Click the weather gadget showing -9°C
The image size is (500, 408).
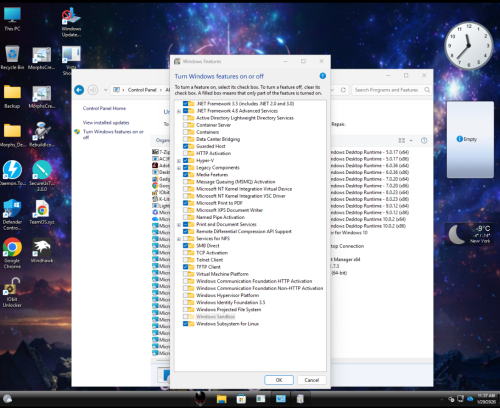(469, 234)
